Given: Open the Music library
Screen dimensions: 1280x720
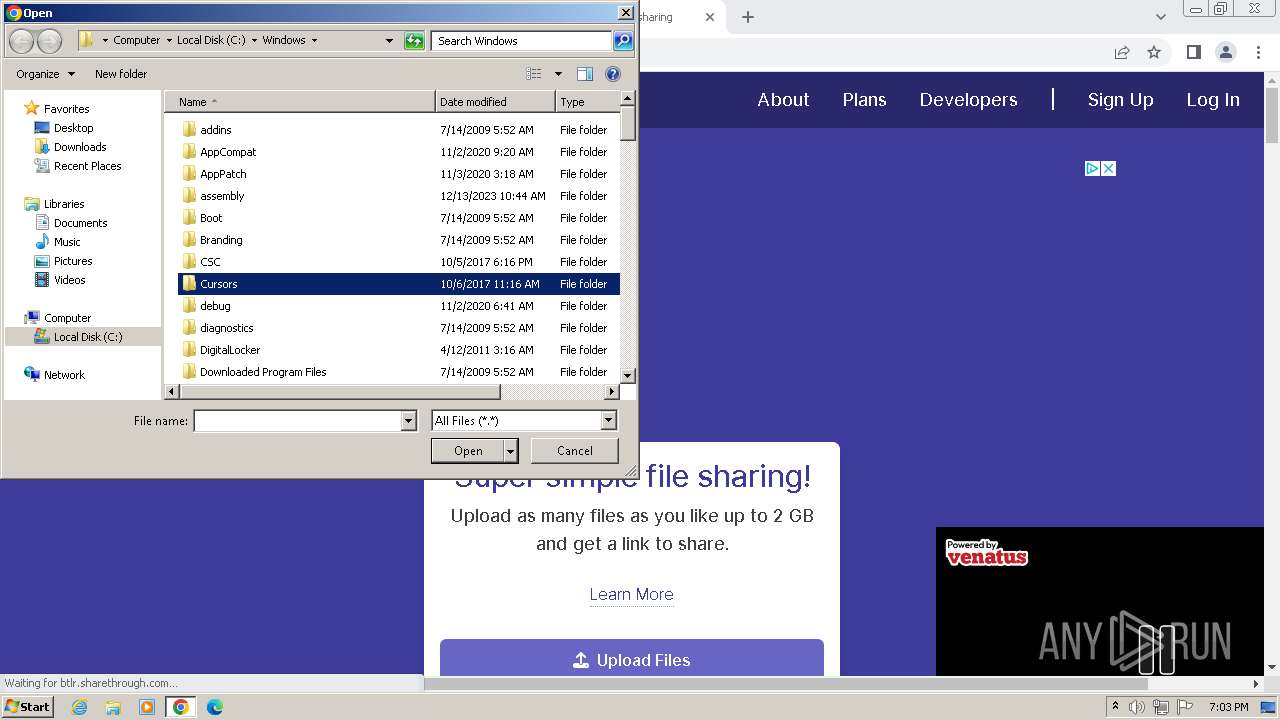Looking at the screenshot, I should pyautogui.click(x=67, y=242).
